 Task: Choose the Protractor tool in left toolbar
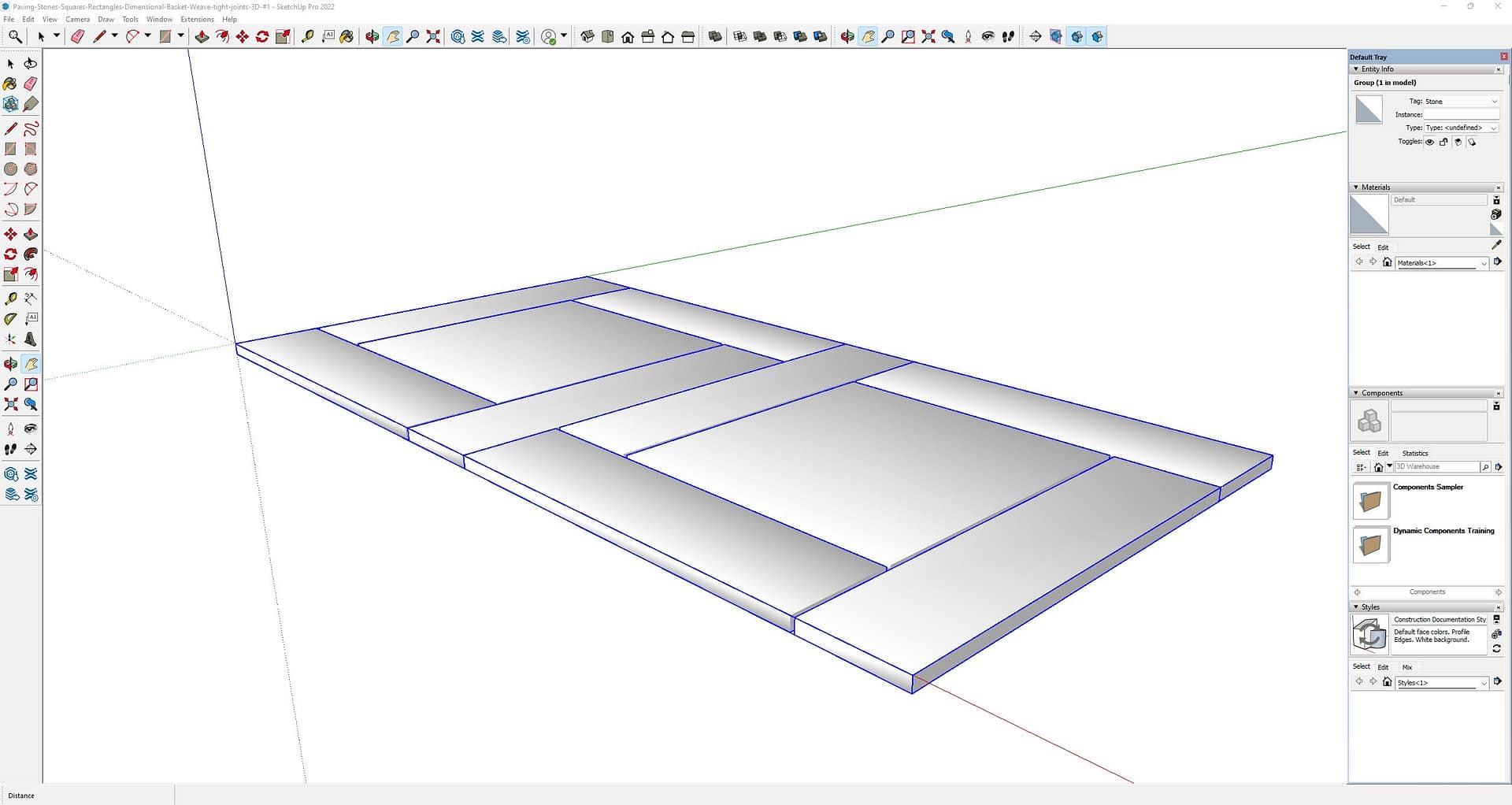10,319
